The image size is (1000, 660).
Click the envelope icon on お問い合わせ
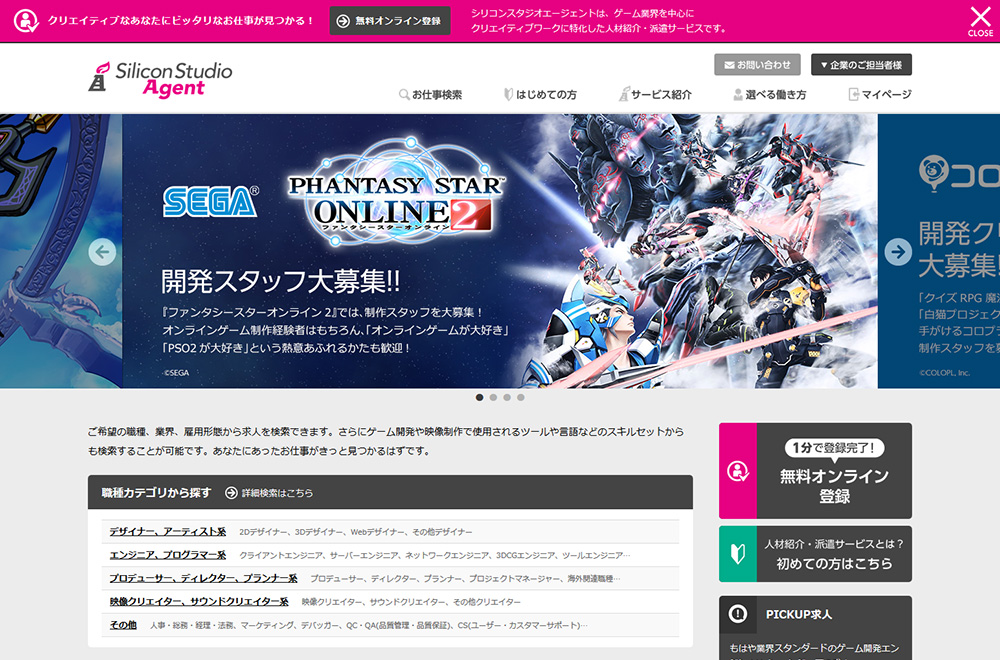click(x=729, y=65)
